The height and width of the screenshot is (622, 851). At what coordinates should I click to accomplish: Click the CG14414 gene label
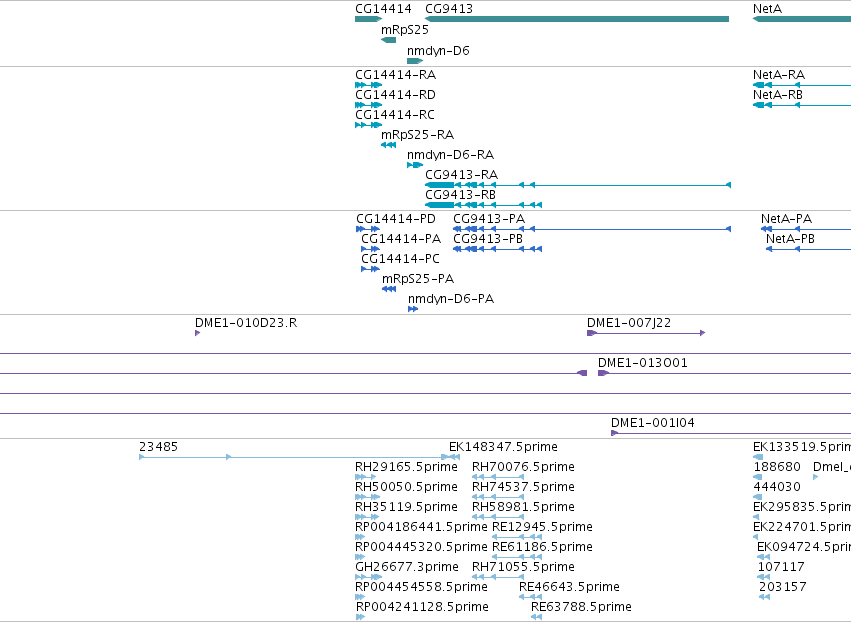point(383,9)
